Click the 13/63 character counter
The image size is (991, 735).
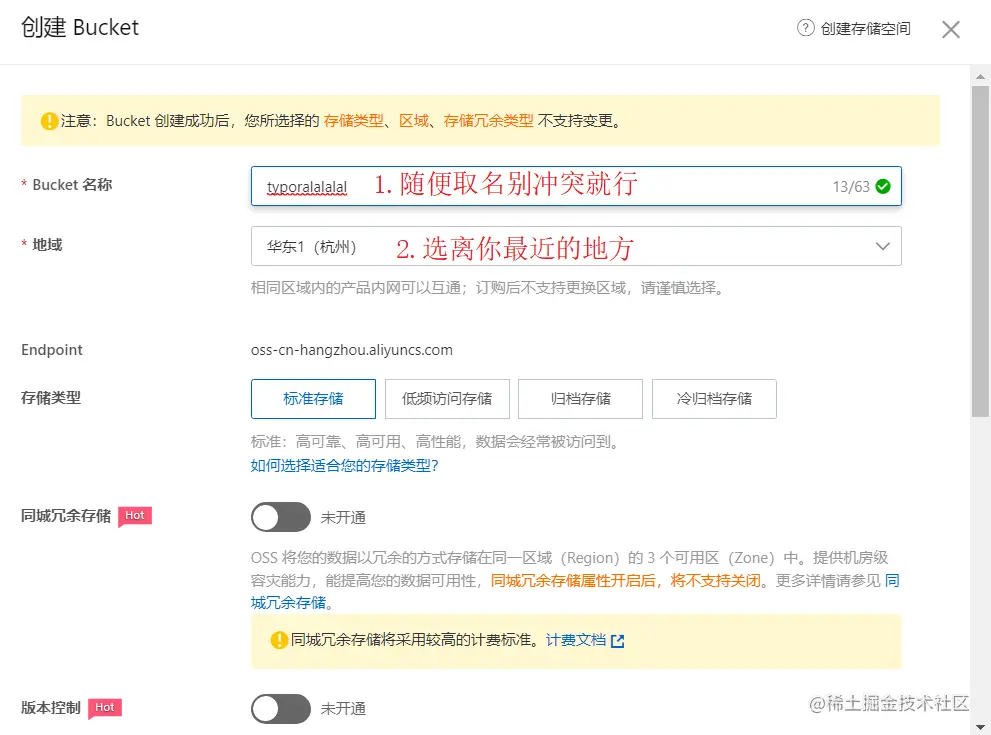851,186
